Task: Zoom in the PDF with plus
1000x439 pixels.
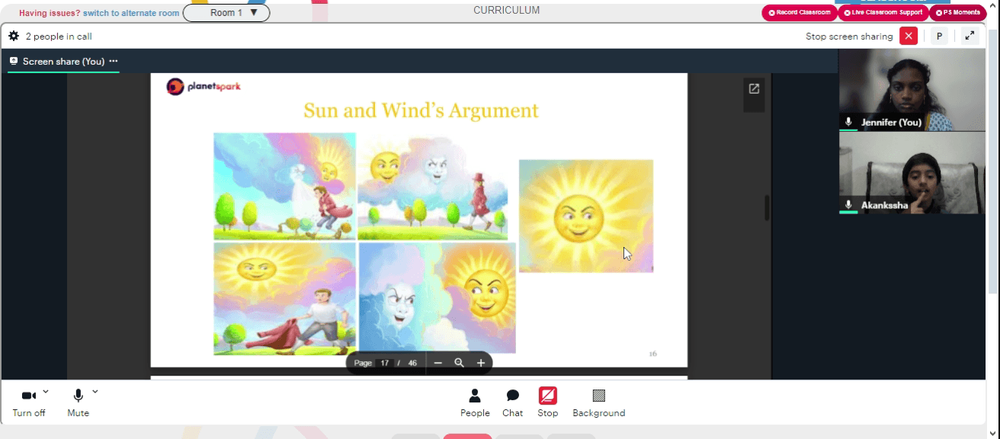Action: (481, 363)
